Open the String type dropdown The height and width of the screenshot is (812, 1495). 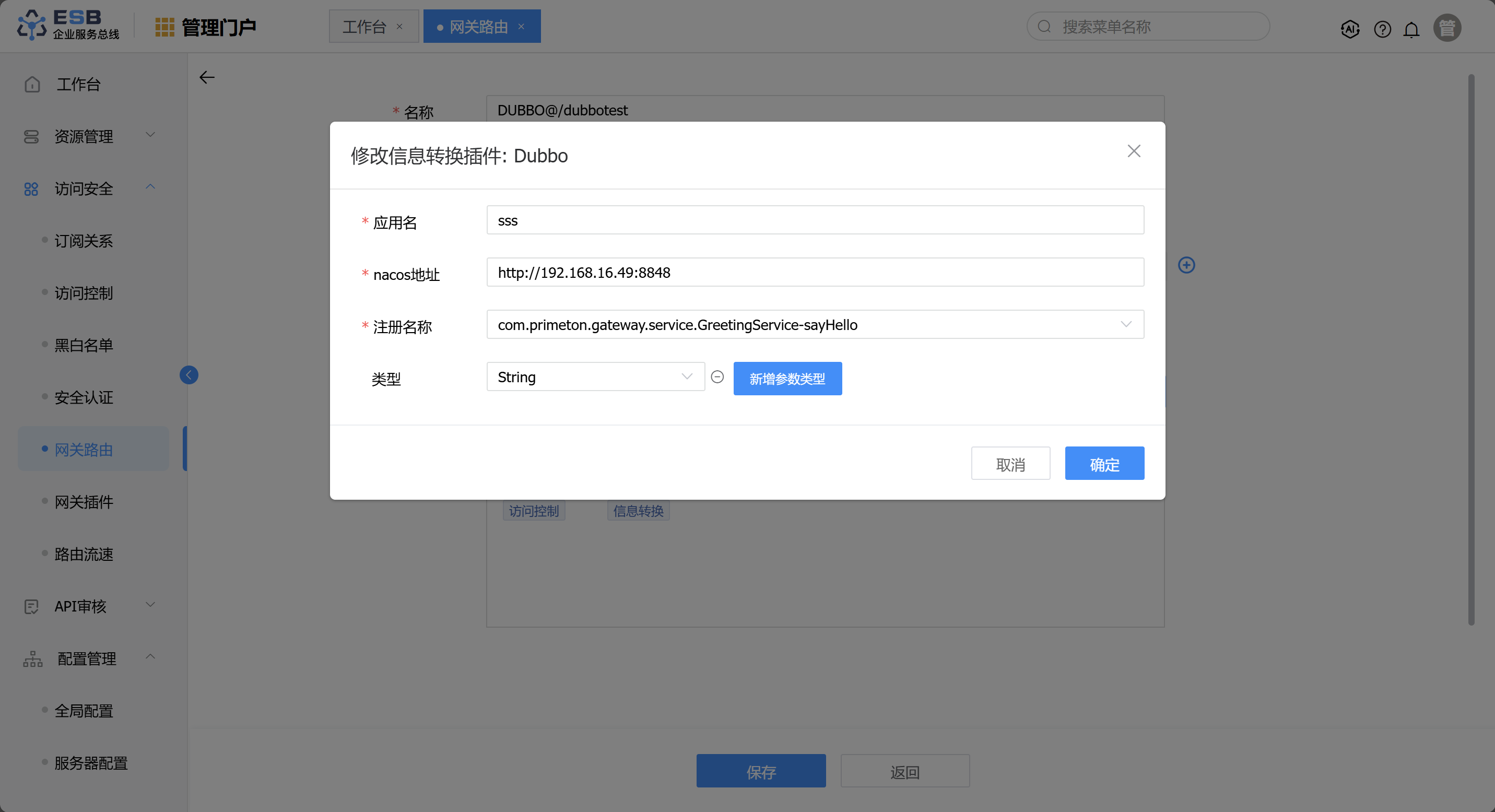pos(595,377)
